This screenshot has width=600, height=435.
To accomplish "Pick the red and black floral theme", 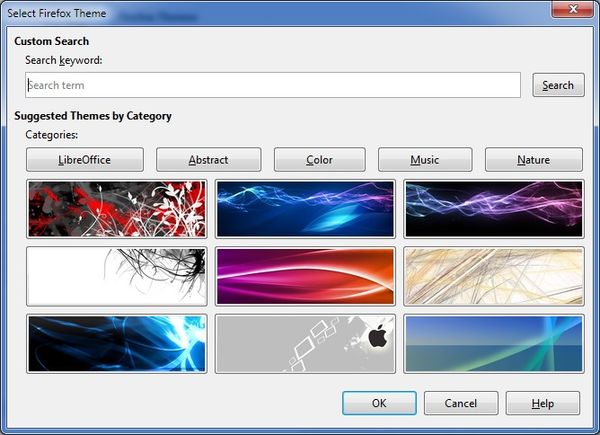I will pyautogui.click(x=117, y=209).
